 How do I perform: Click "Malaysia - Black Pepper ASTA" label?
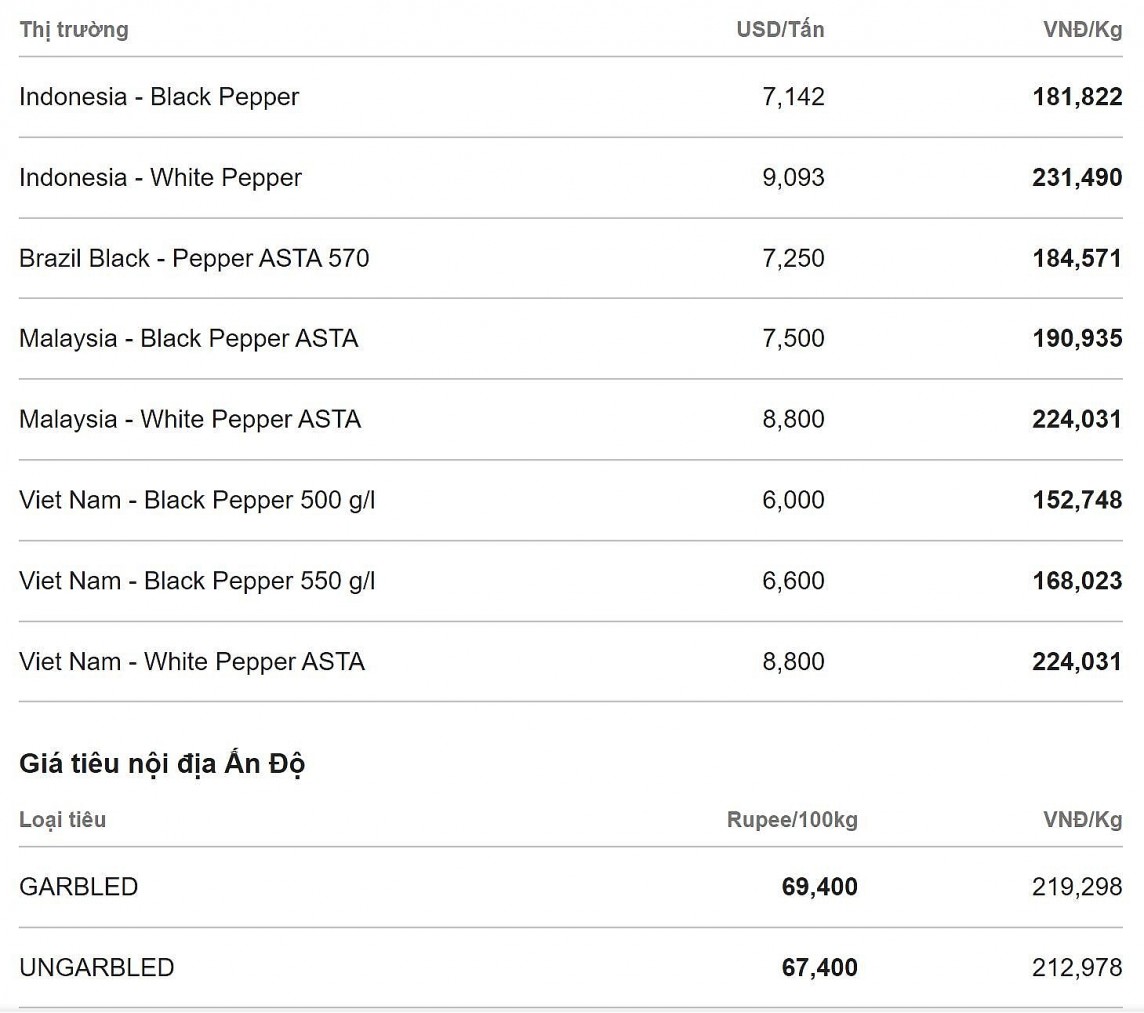[188, 339]
